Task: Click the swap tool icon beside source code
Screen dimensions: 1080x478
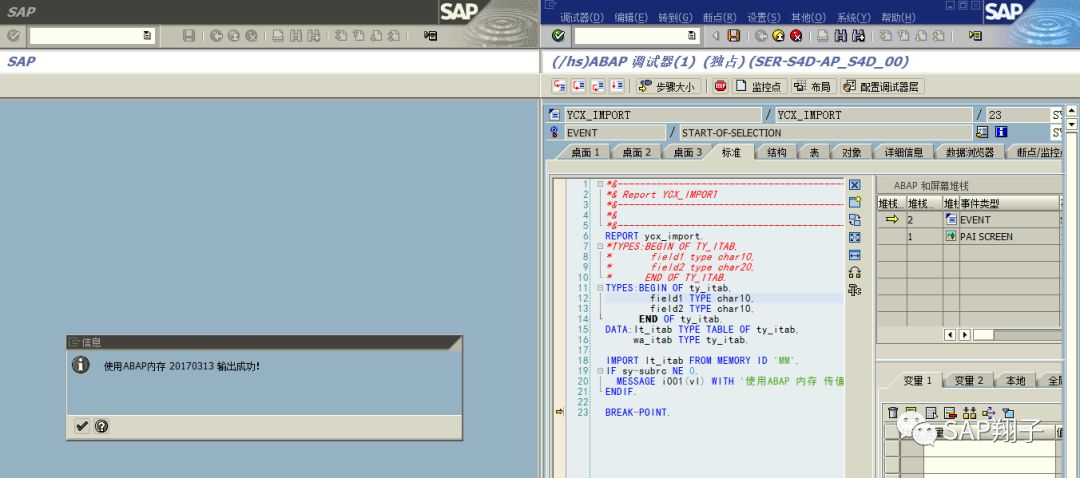Action: [x=855, y=220]
